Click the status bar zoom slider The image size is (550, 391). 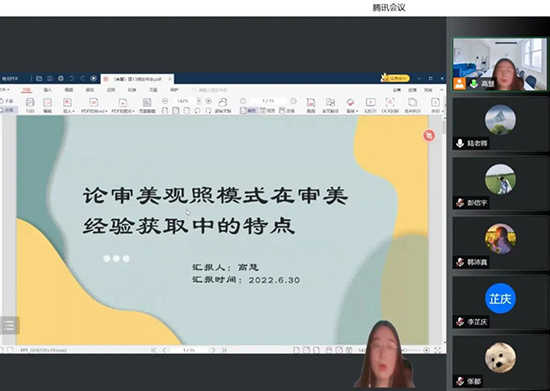[x=413, y=350]
